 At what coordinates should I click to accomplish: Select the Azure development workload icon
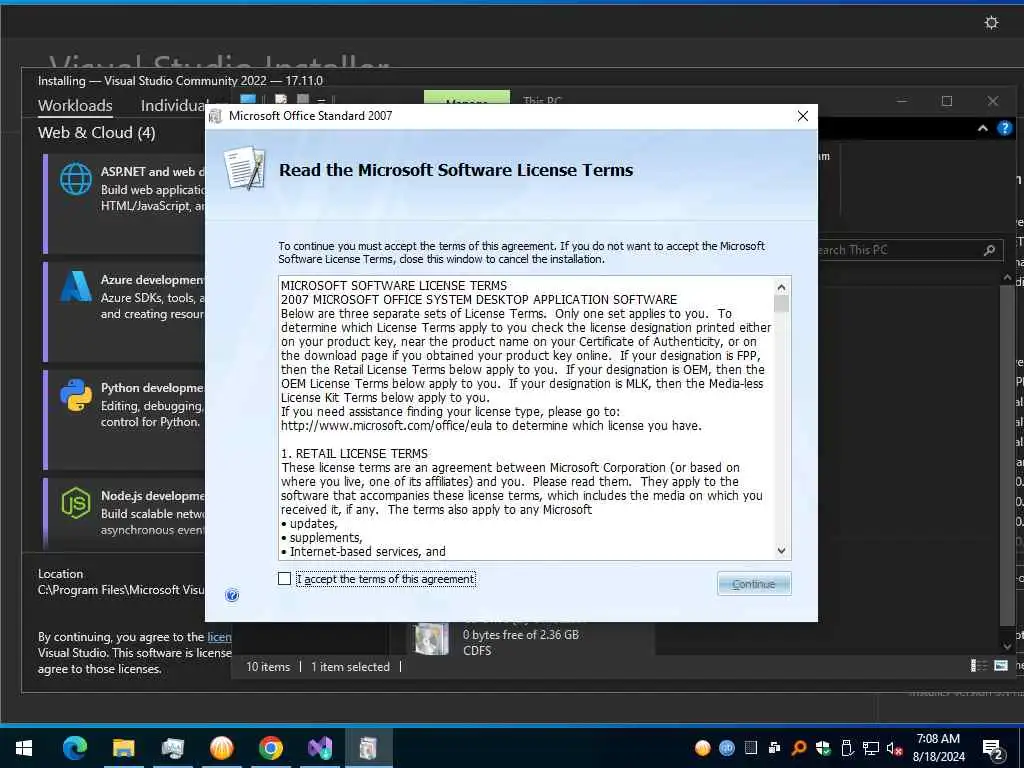coord(76,287)
